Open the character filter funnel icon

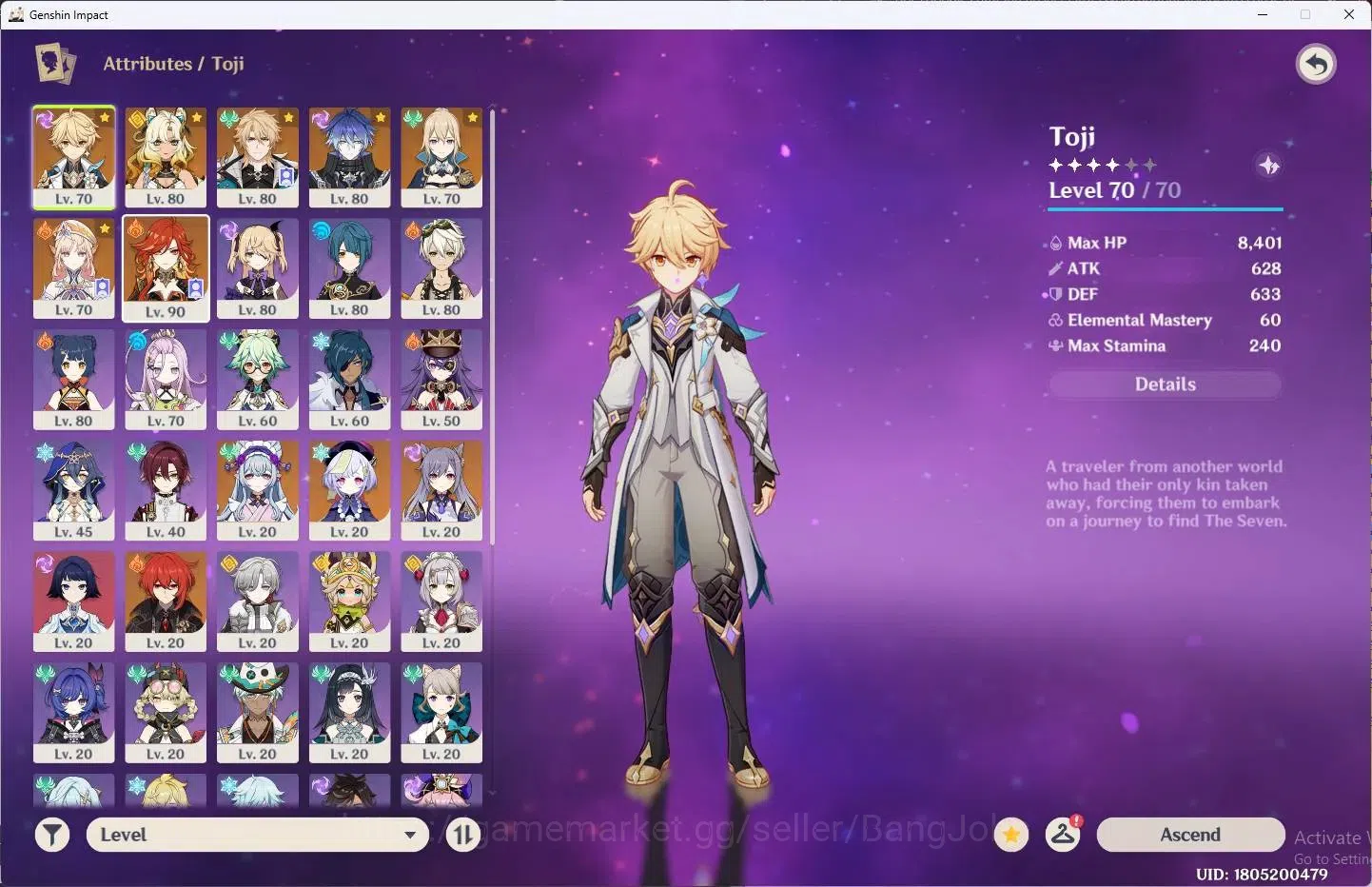[52, 835]
